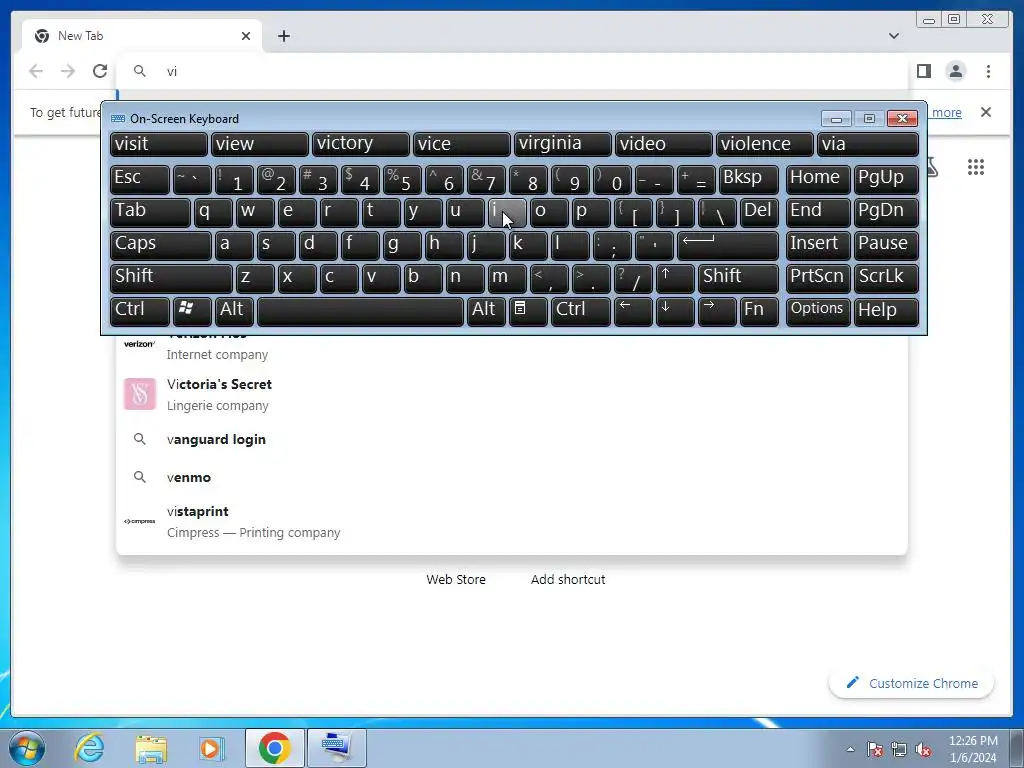Click the right arrow key
The width and height of the screenshot is (1024, 768).
pos(717,312)
